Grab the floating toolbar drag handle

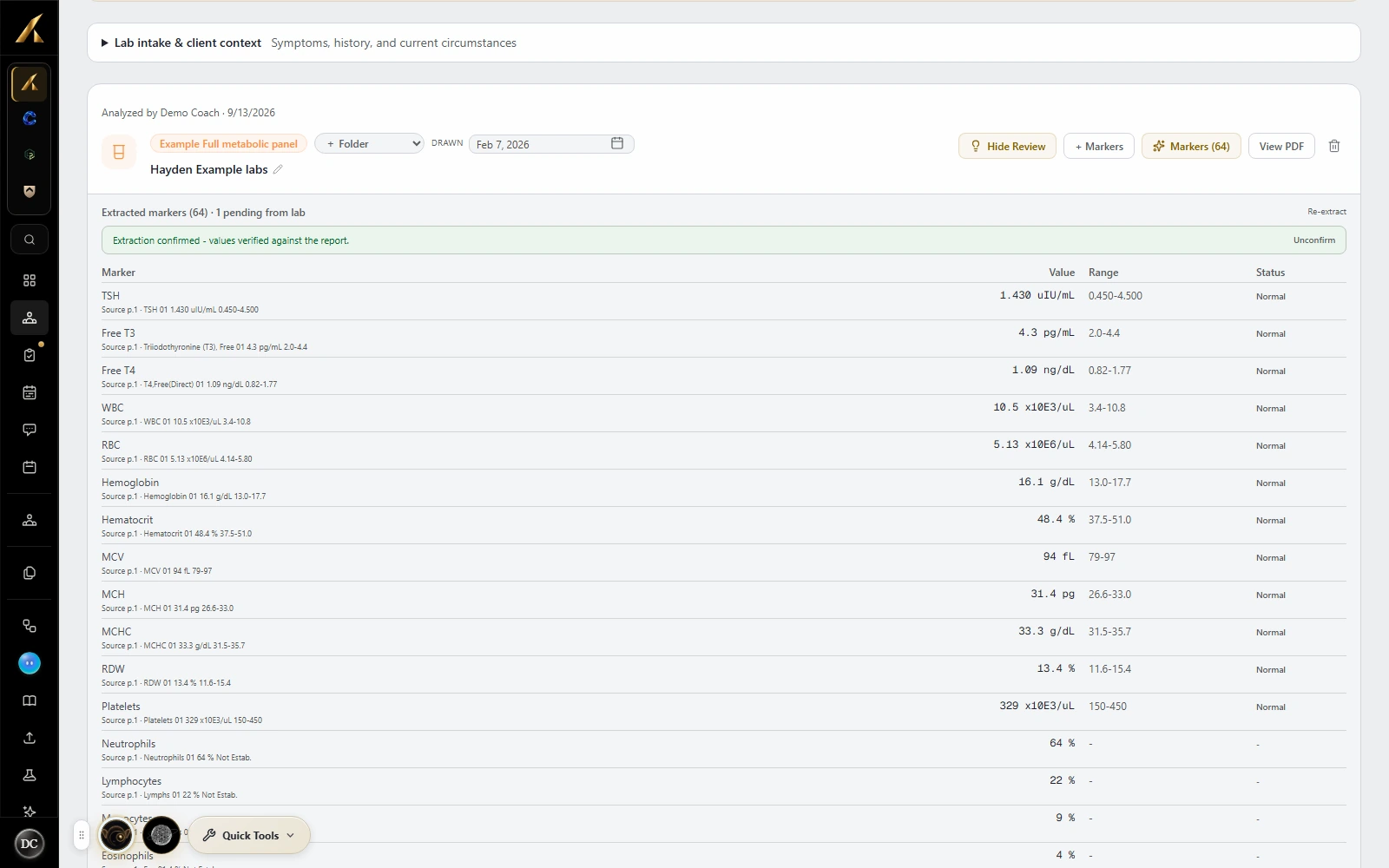click(x=81, y=835)
